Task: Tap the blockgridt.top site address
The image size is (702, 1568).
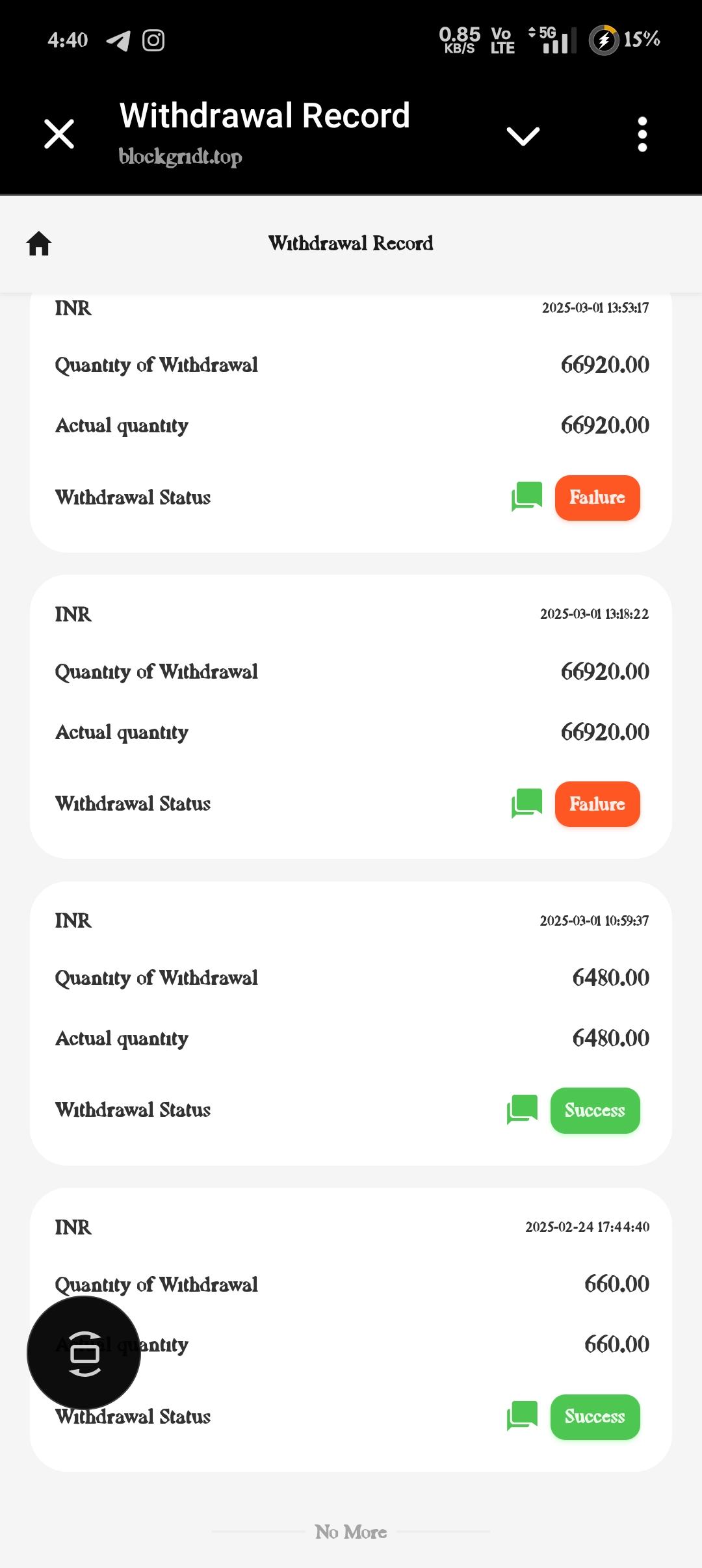Action: tap(180, 157)
